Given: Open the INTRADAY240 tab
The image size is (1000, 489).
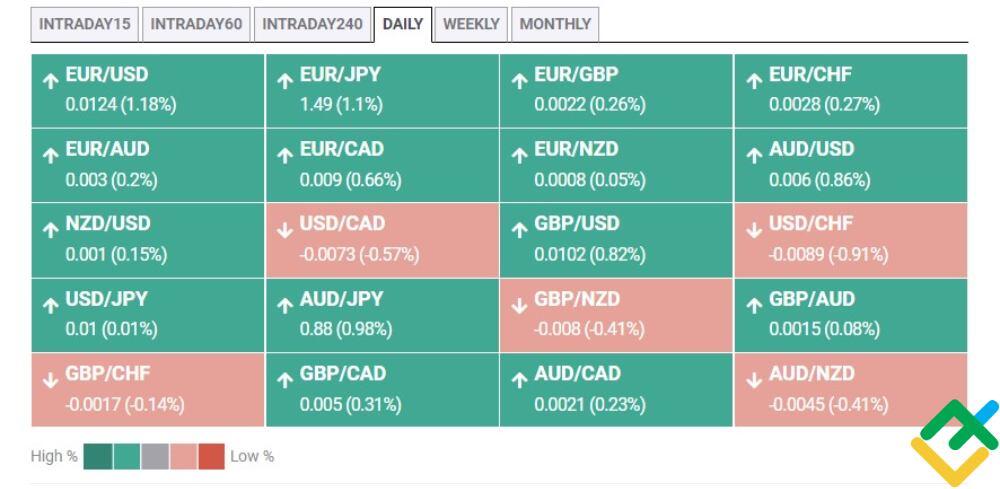Looking at the screenshot, I should pyautogui.click(x=312, y=24).
